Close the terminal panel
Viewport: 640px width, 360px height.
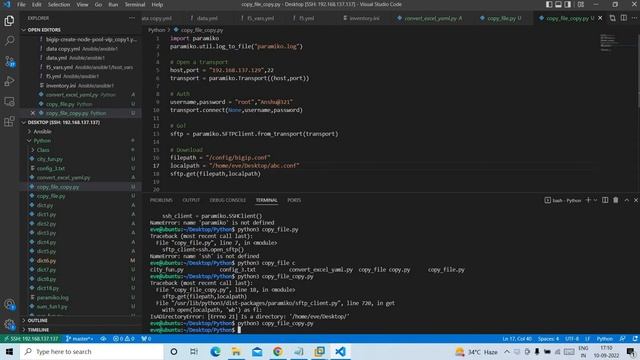[x=636, y=200]
